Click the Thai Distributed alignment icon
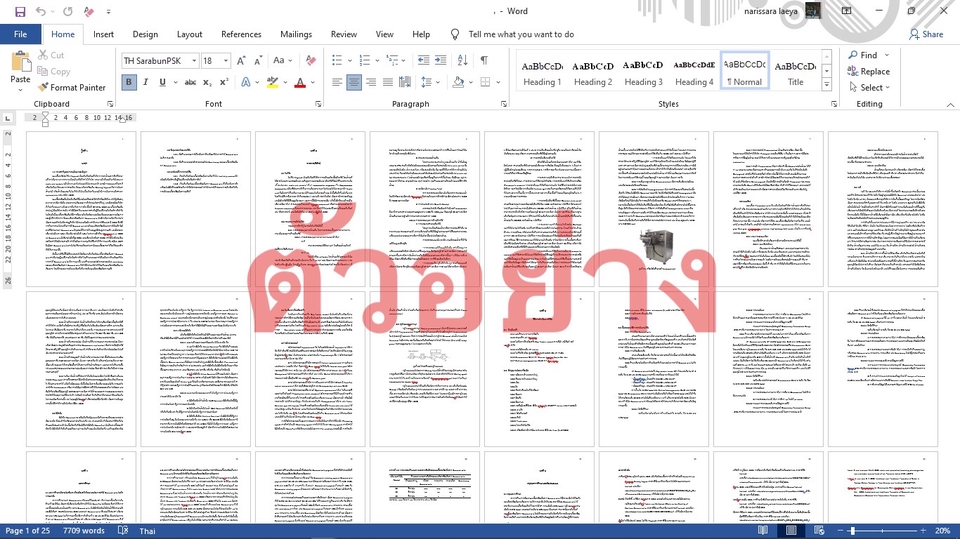Screen dimensions: 960x539 pyautogui.click(x=405, y=82)
